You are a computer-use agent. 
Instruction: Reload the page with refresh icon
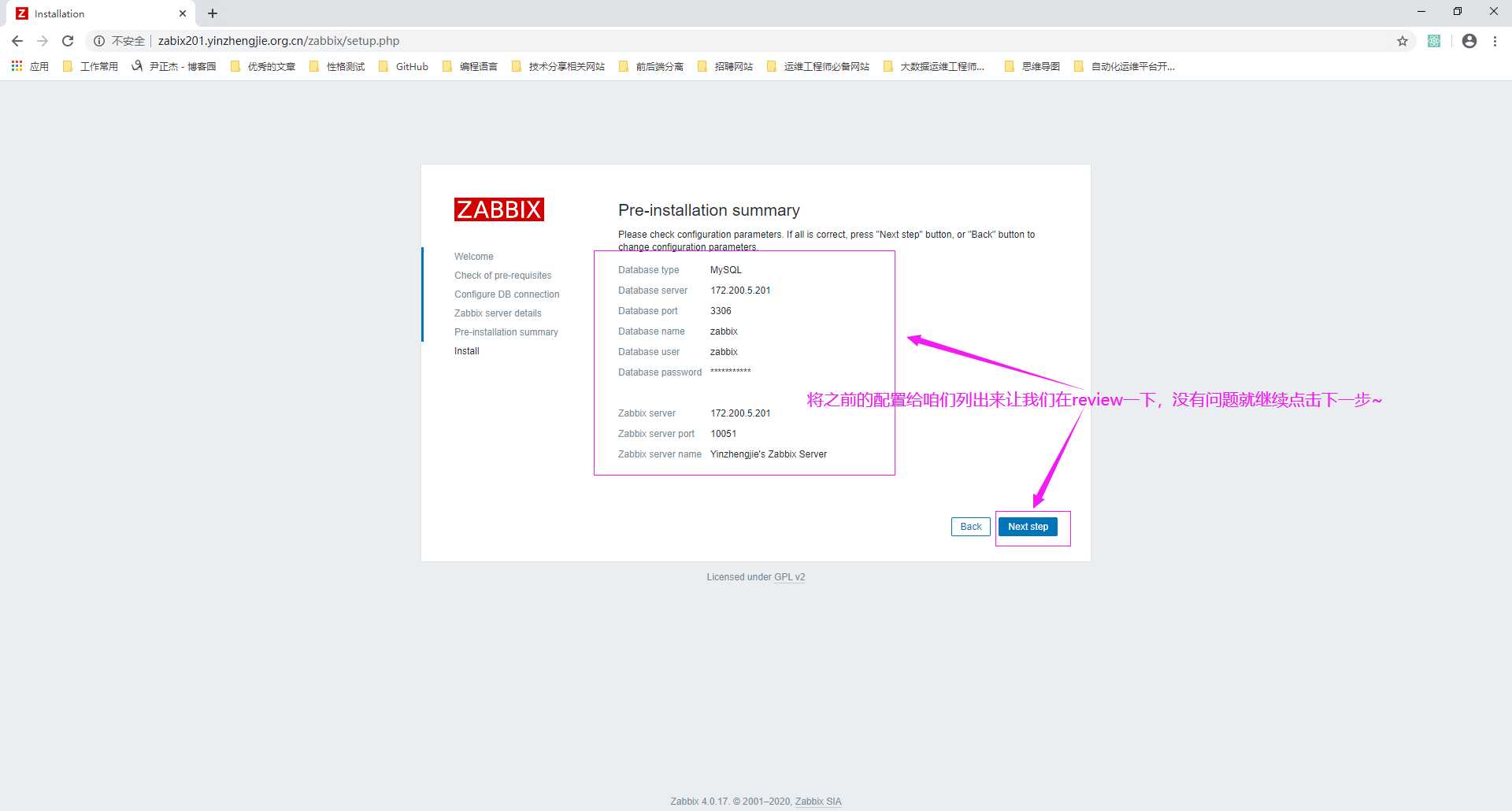click(x=68, y=41)
